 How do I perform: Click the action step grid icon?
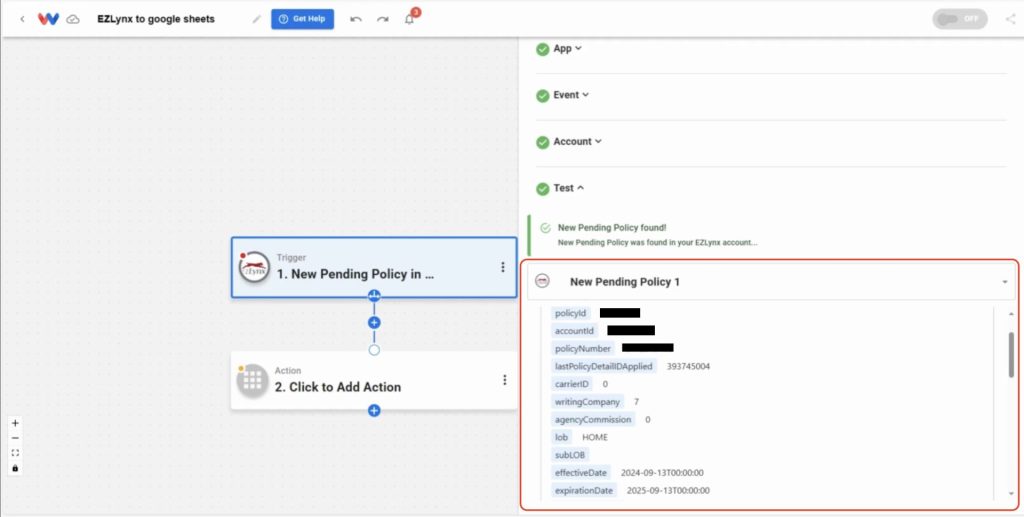tap(253, 381)
